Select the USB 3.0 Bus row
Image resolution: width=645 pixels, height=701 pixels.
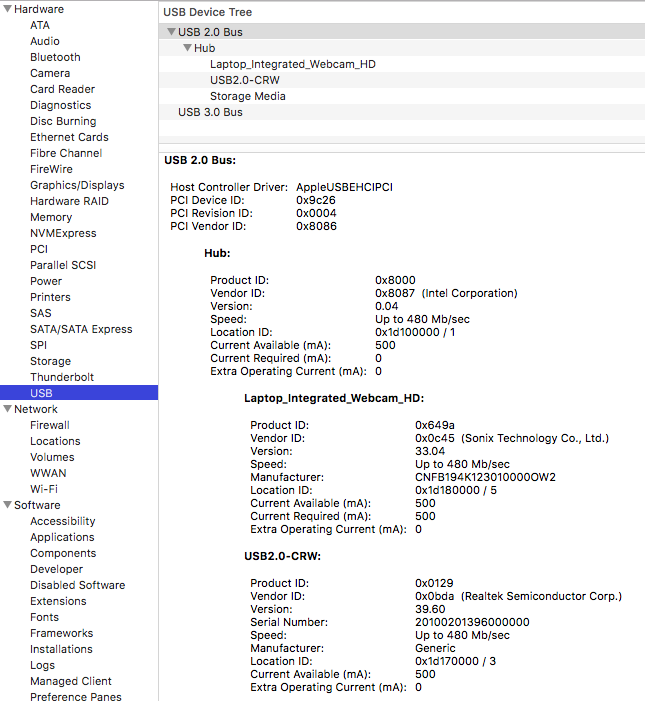pyautogui.click(x=210, y=112)
